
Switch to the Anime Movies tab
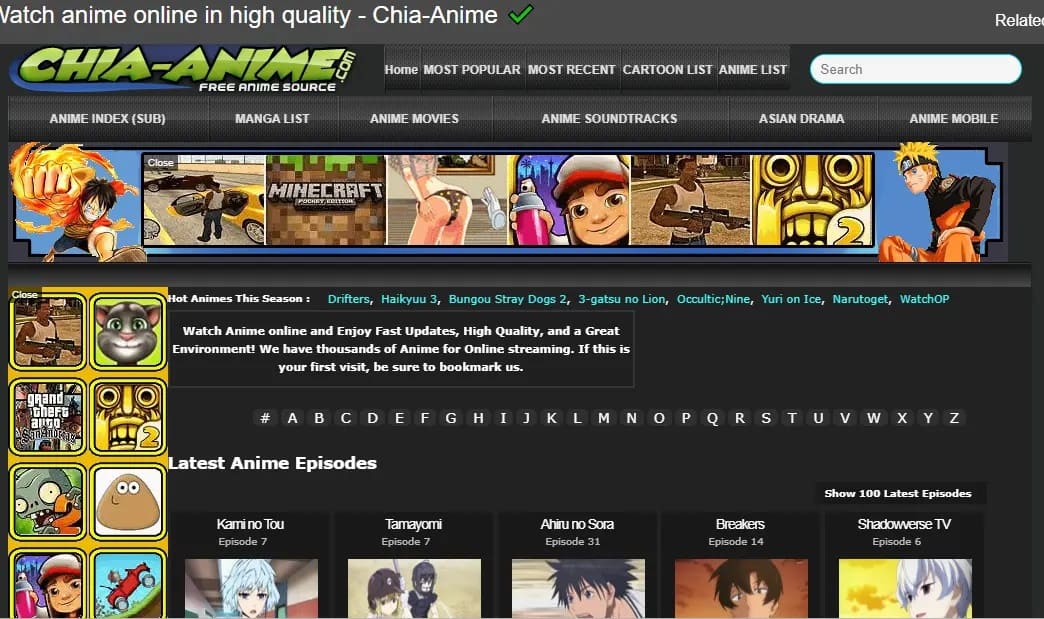[x=414, y=118]
